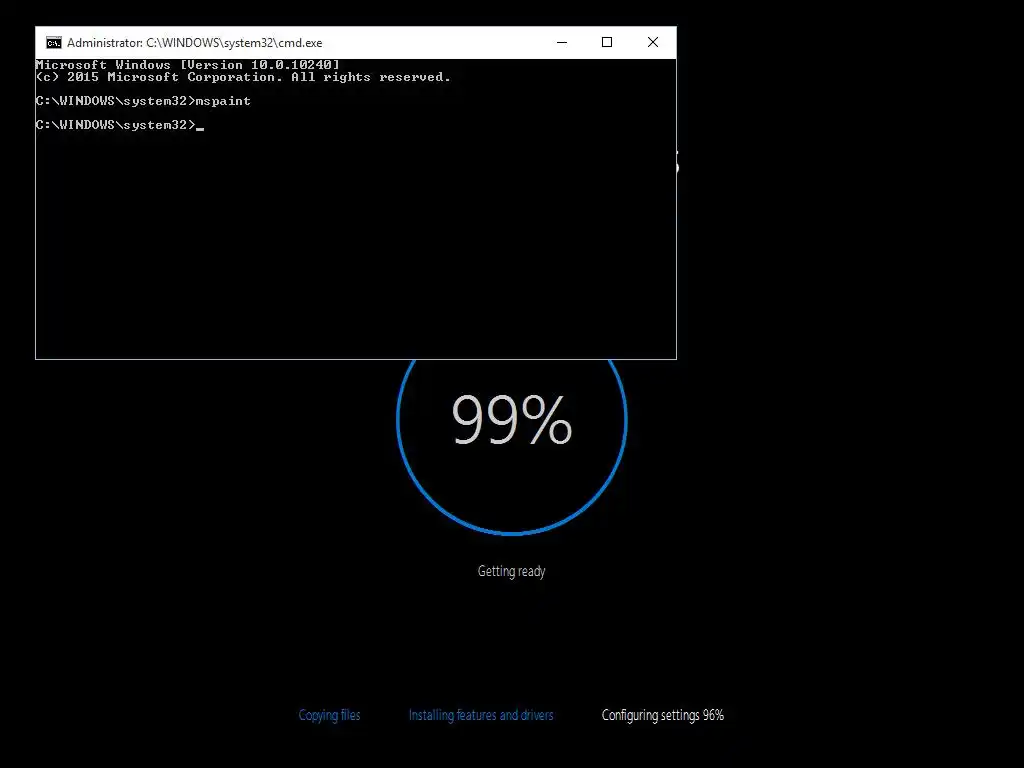
Task: Maximize the Administrator cmd.exe window
Action: (x=607, y=42)
